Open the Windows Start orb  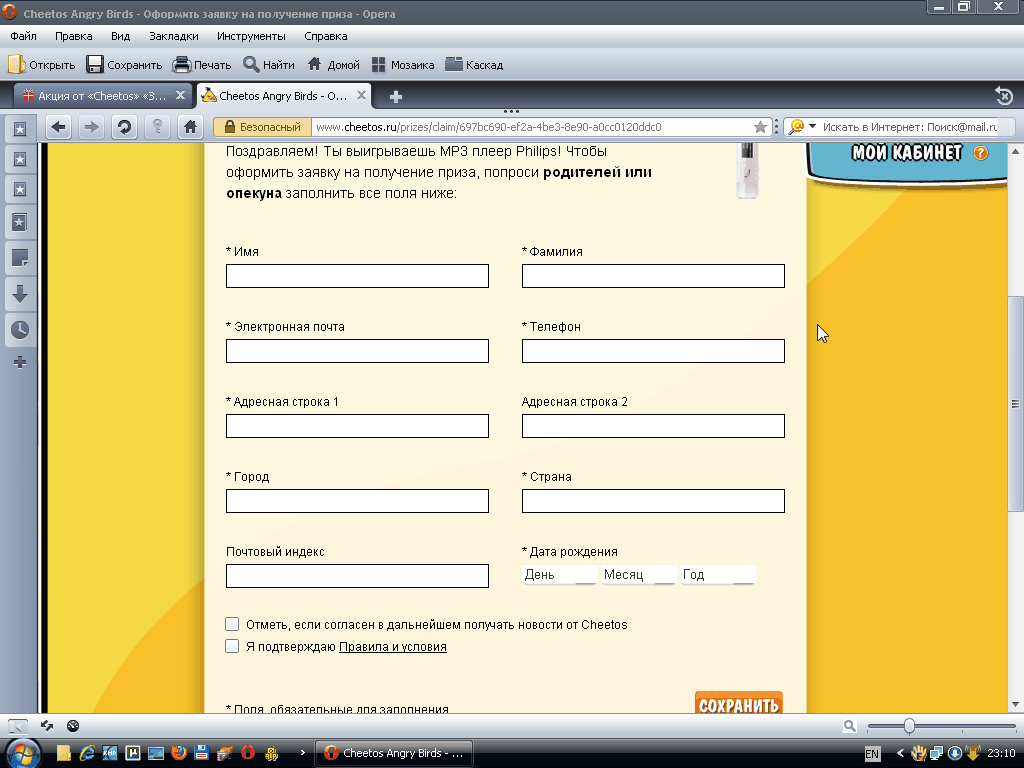[x=23, y=754]
